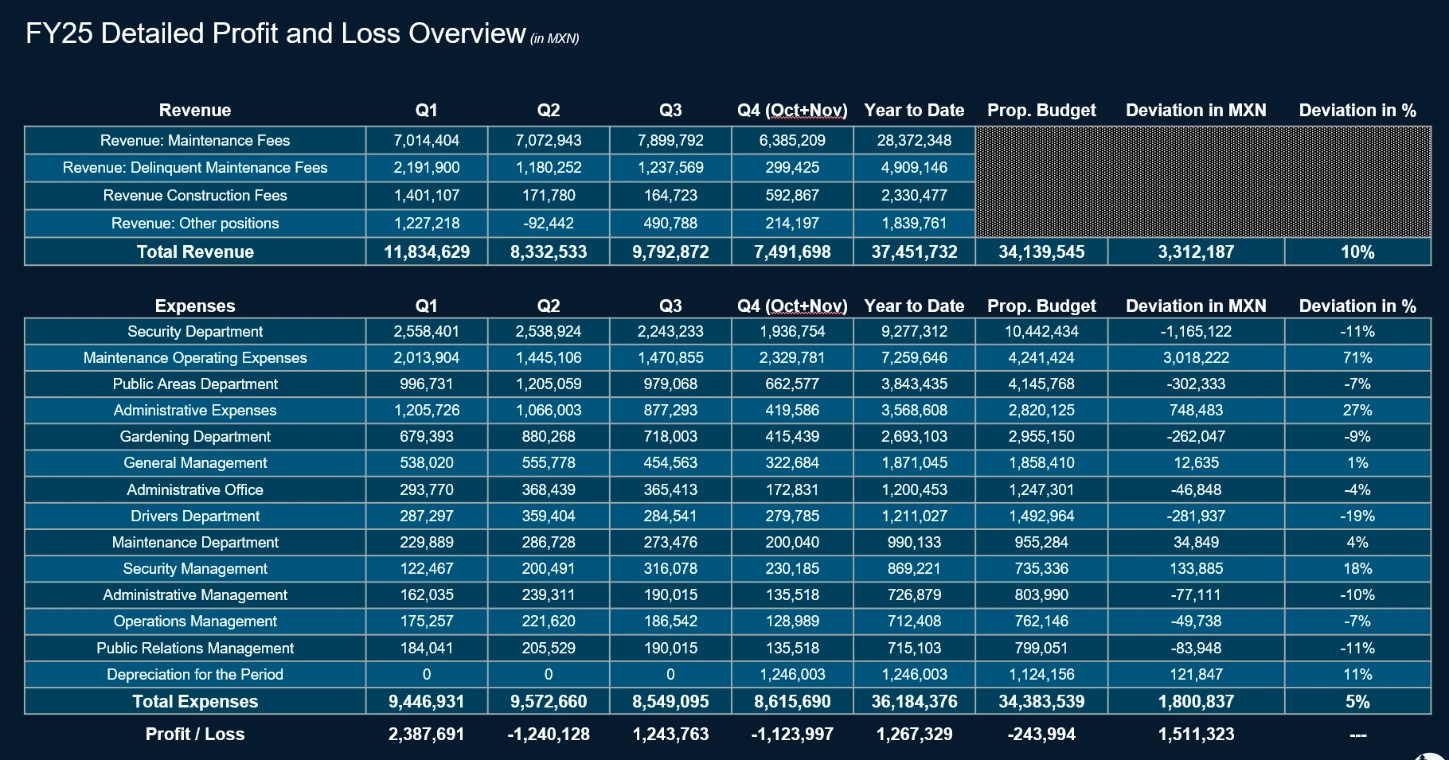Click the Prop. Budget header in Expenses table
The image size is (1449, 760).
pyautogui.click(x=1041, y=306)
